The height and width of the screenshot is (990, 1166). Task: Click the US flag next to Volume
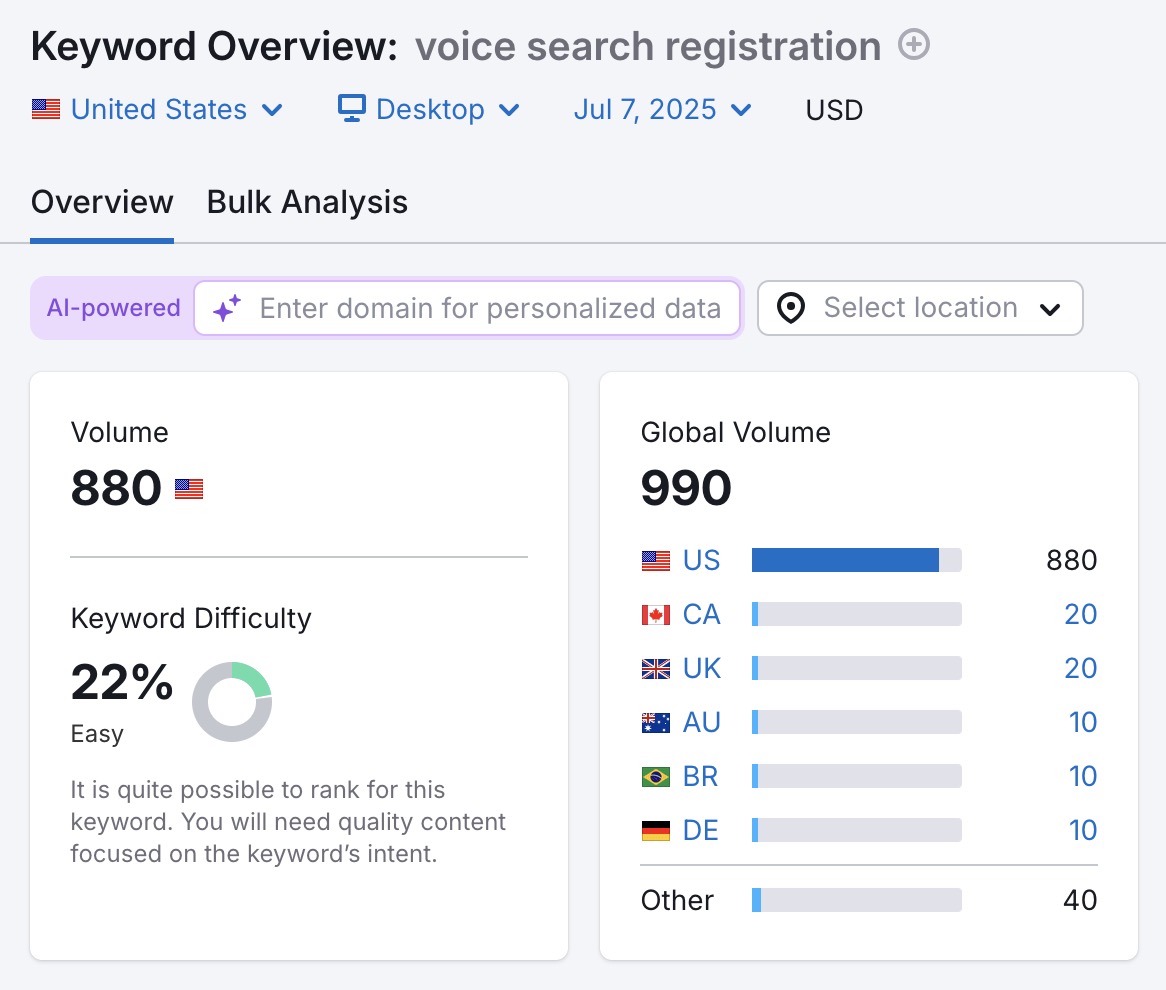pyautogui.click(x=188, y=489)
